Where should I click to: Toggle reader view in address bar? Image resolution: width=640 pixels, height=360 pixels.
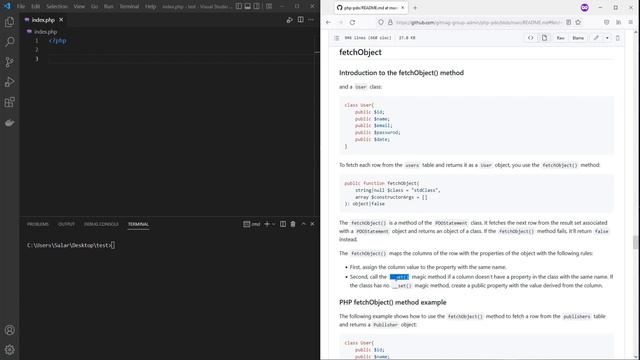pos(568,22)
